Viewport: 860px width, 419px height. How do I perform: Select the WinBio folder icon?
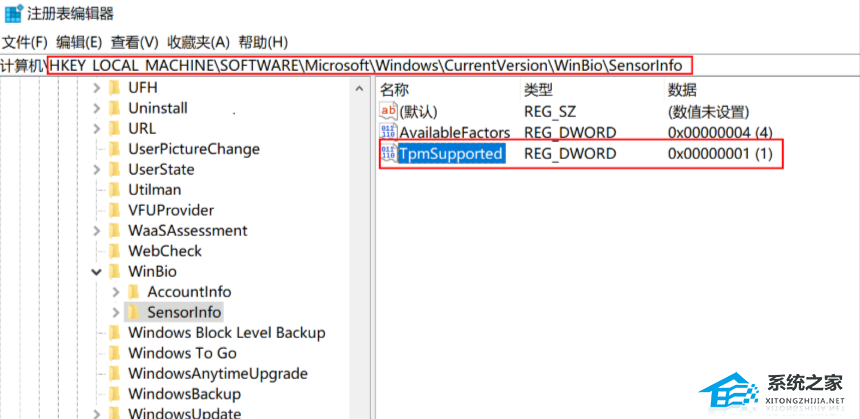tap(114, 271)
